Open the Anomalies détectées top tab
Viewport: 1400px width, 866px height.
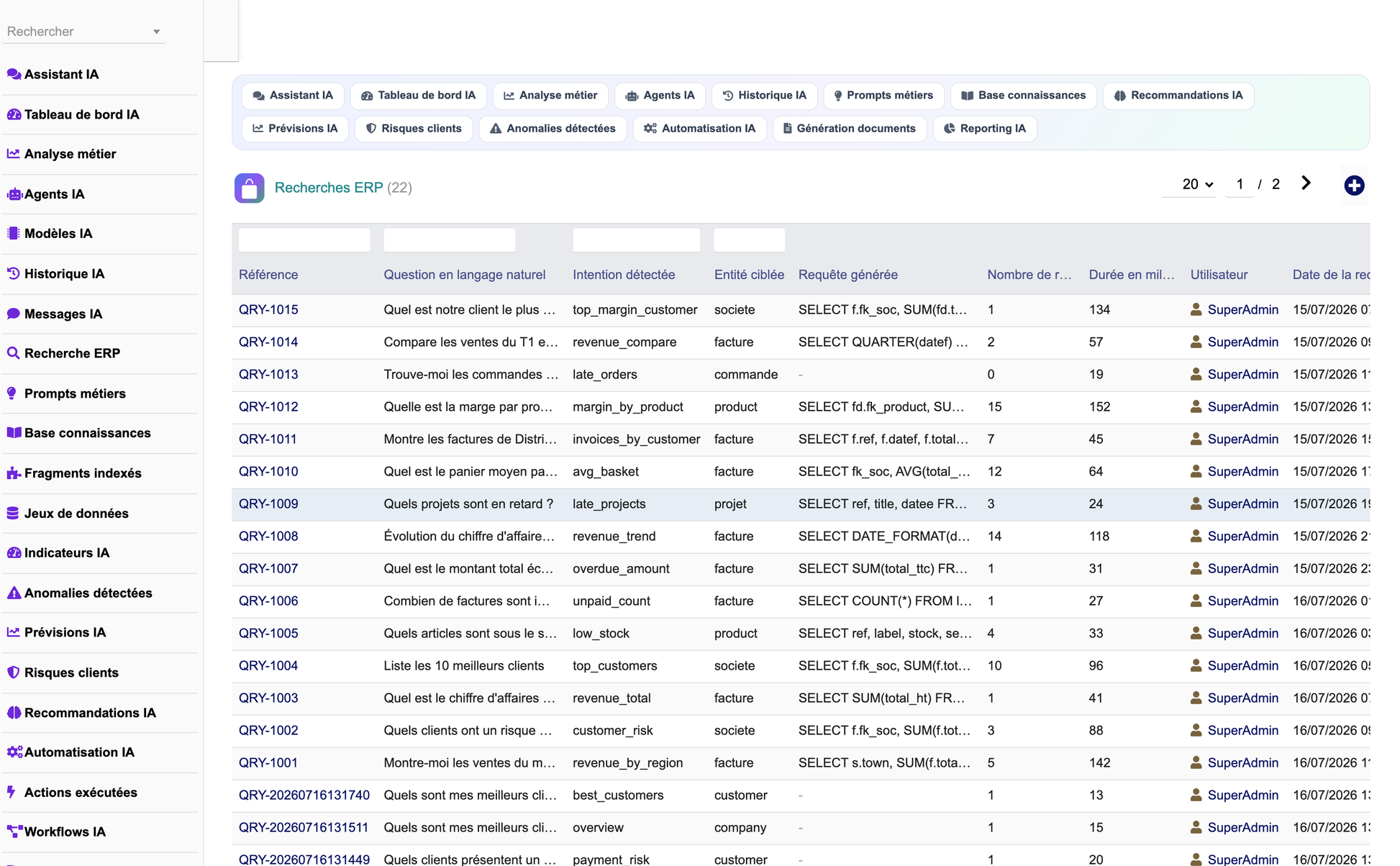553,129
